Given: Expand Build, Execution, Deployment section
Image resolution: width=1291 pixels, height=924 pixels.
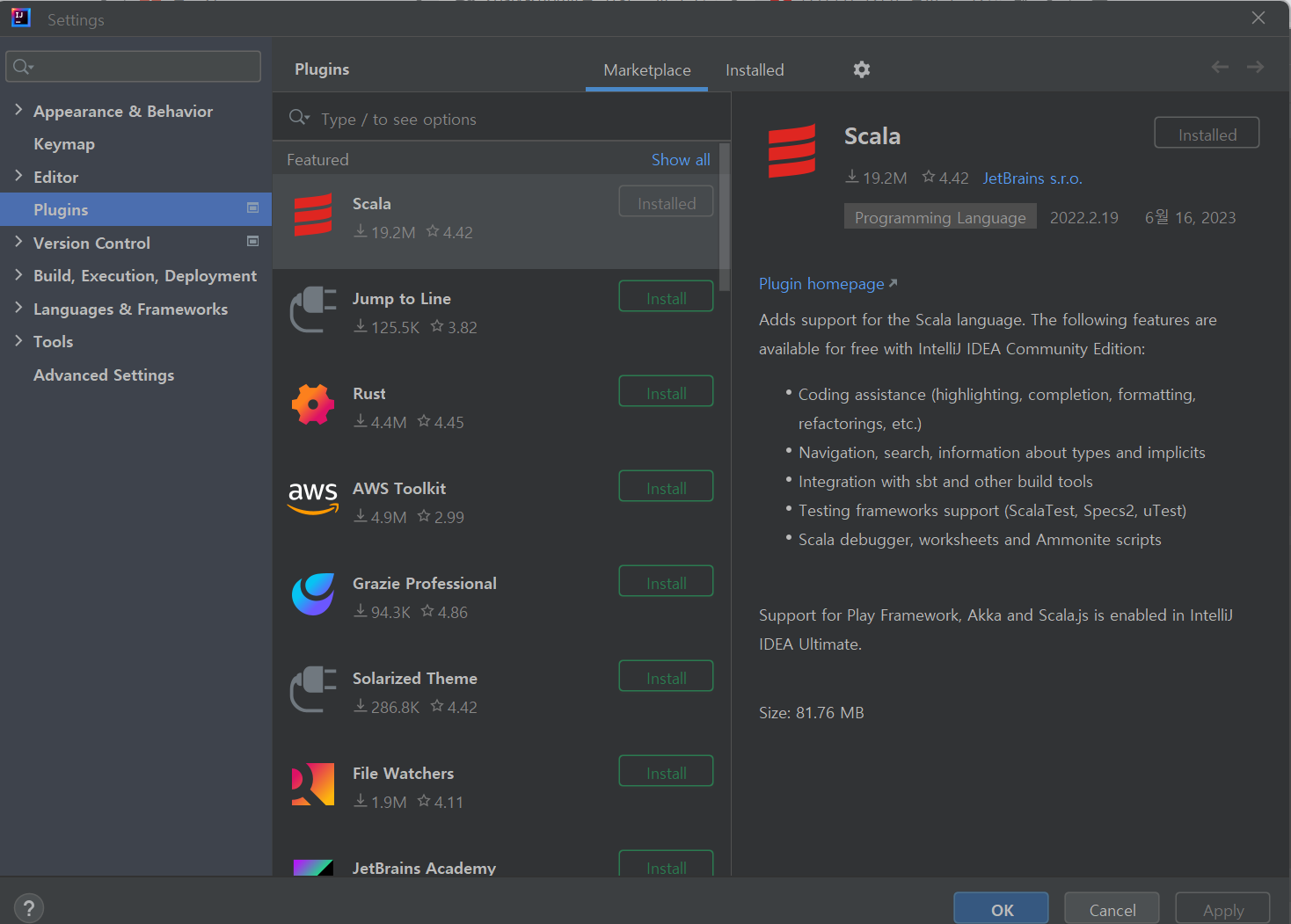Looking at the screenshot, I should point(18,274).
